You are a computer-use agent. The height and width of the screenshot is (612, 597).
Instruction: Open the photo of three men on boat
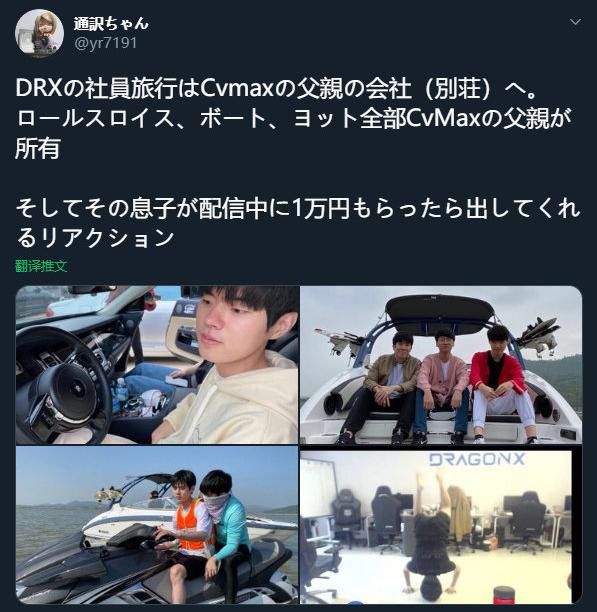coord(441,365)
